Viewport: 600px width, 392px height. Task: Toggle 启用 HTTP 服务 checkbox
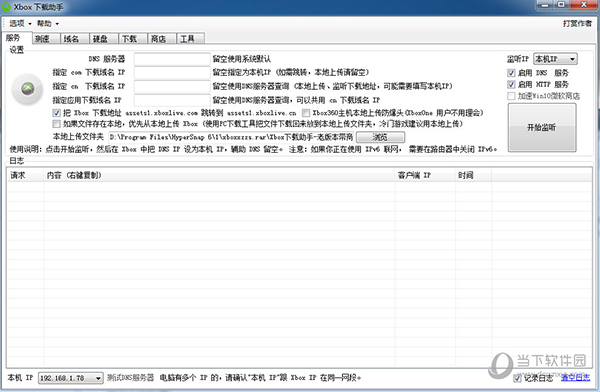(511, 84)
